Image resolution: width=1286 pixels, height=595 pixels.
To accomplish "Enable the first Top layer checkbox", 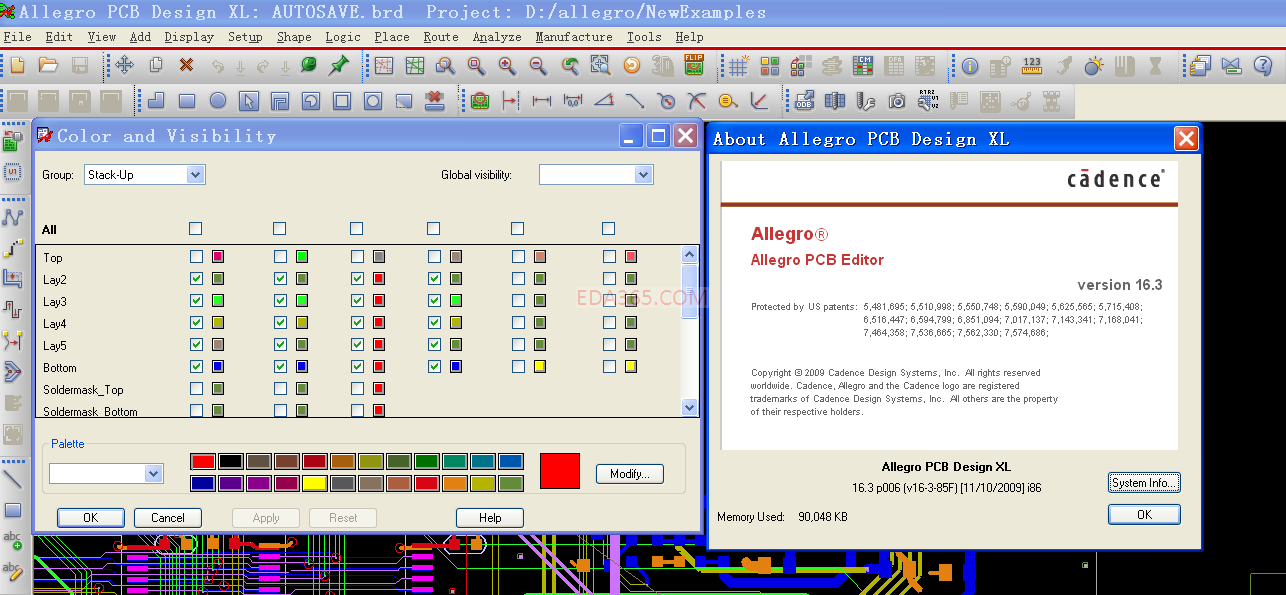I will point(196,257).
